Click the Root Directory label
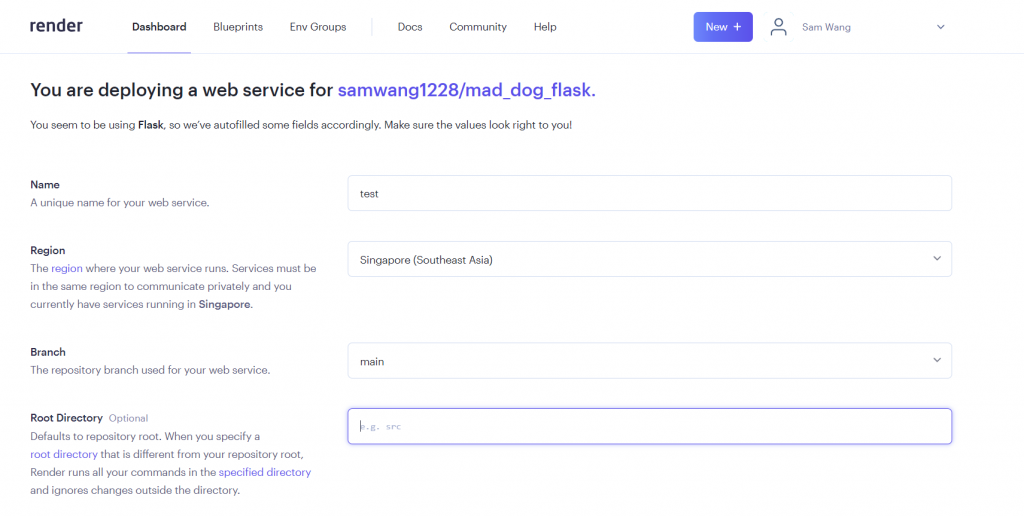The width and height of the screenshot is (1024, 516). pyautogui.click(x=67, y=417)
